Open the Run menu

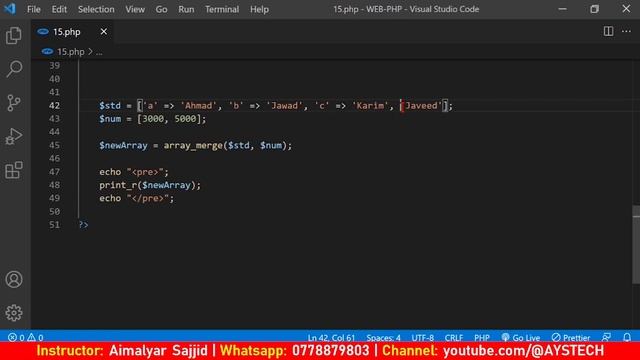click(x=186, y=9)
